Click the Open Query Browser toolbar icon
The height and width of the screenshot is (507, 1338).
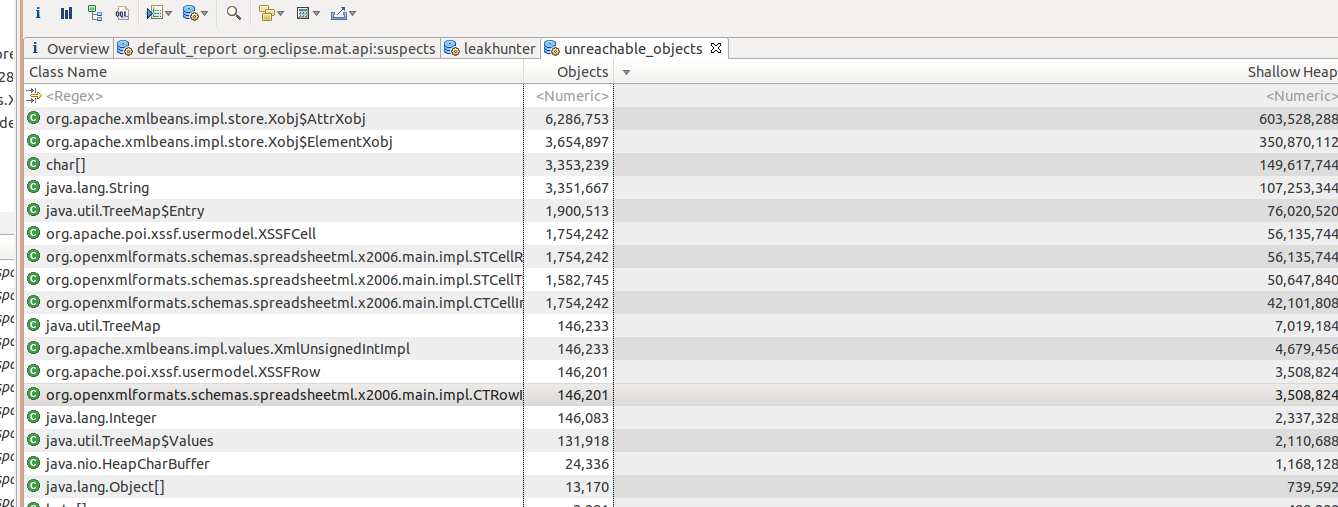pos(153,13)
